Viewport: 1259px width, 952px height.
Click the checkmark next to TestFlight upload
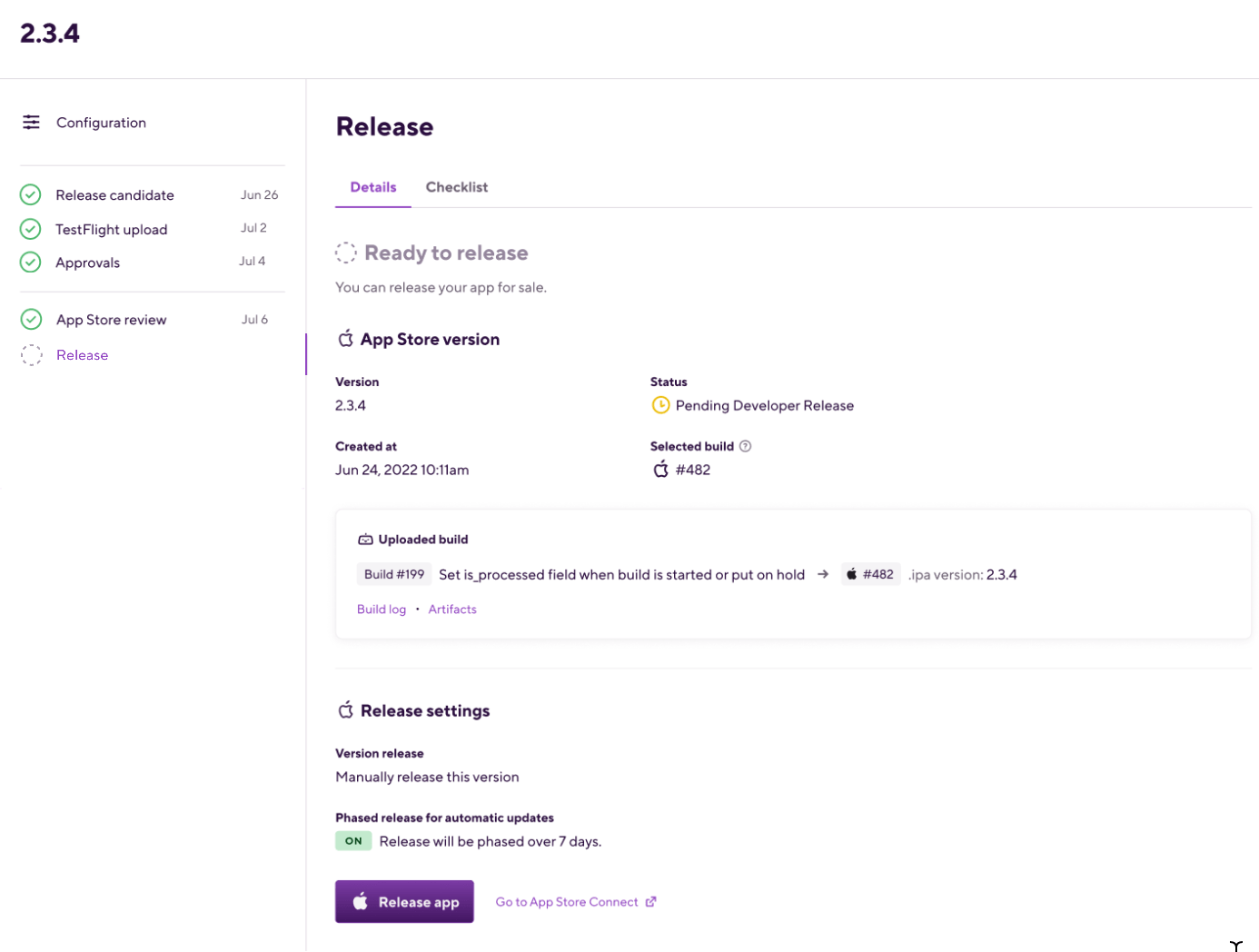click(30, 228)
